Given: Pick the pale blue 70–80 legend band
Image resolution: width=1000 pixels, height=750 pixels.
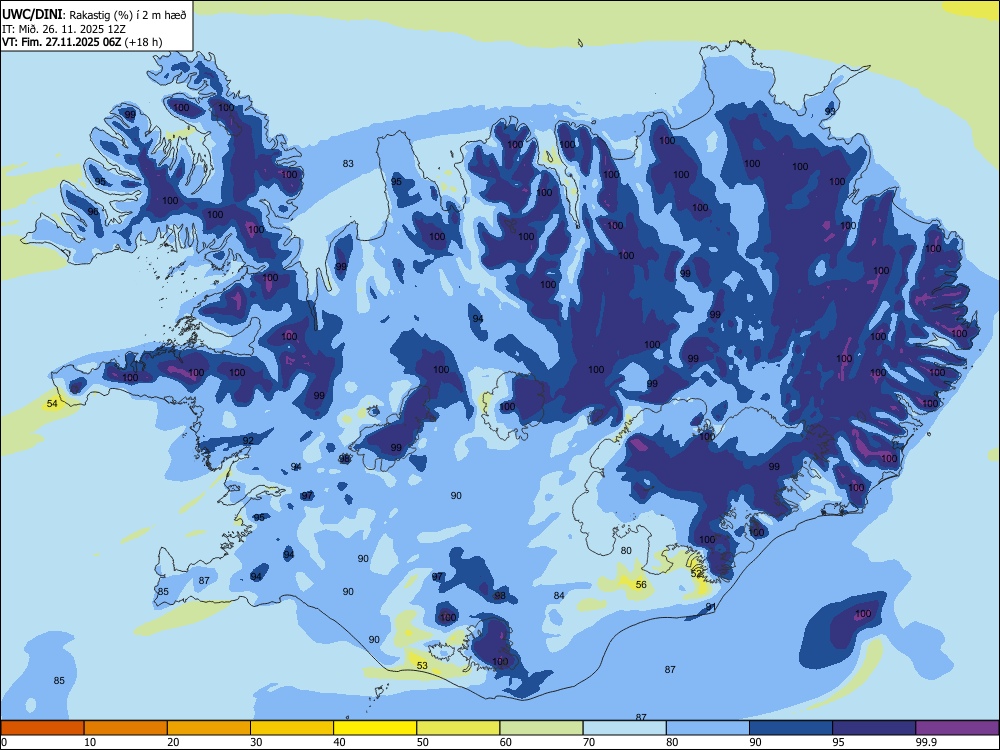Looking at the screenshot, I should pos(624,728).
